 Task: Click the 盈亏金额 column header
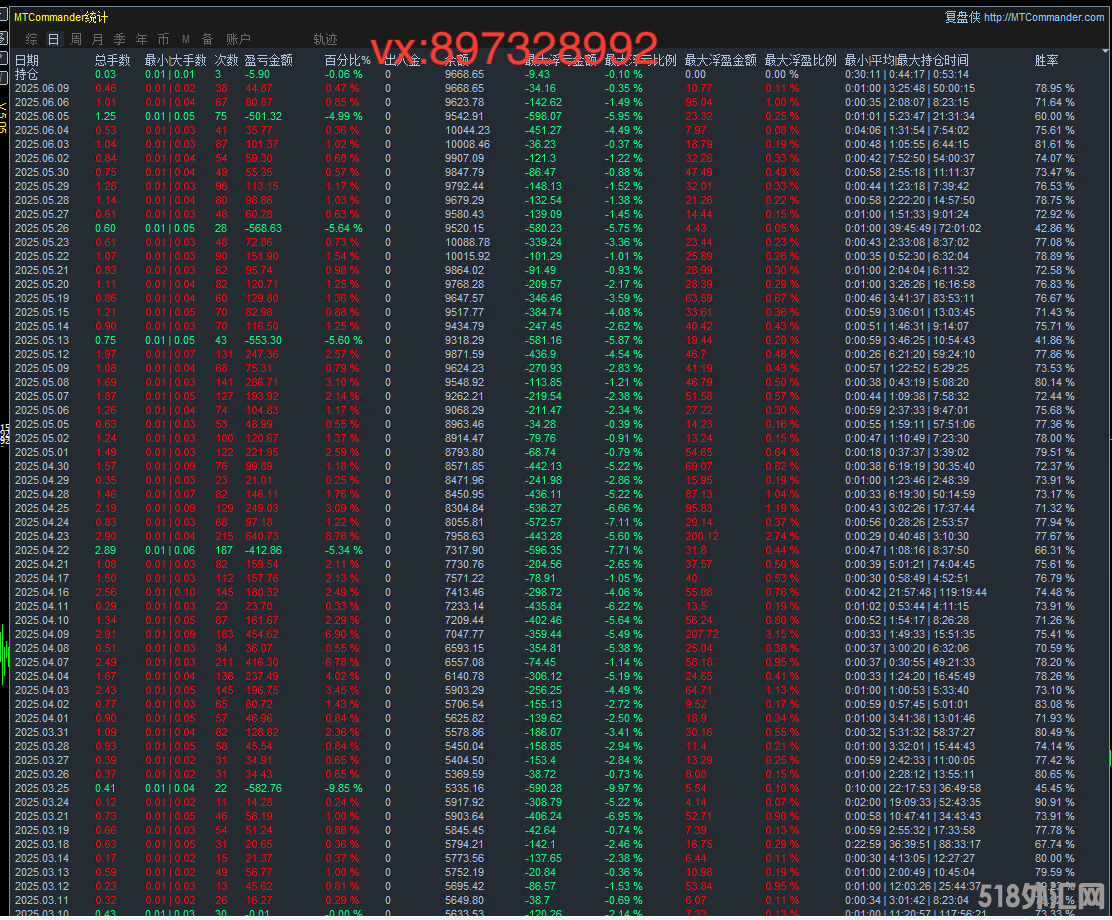pos(268,60)
